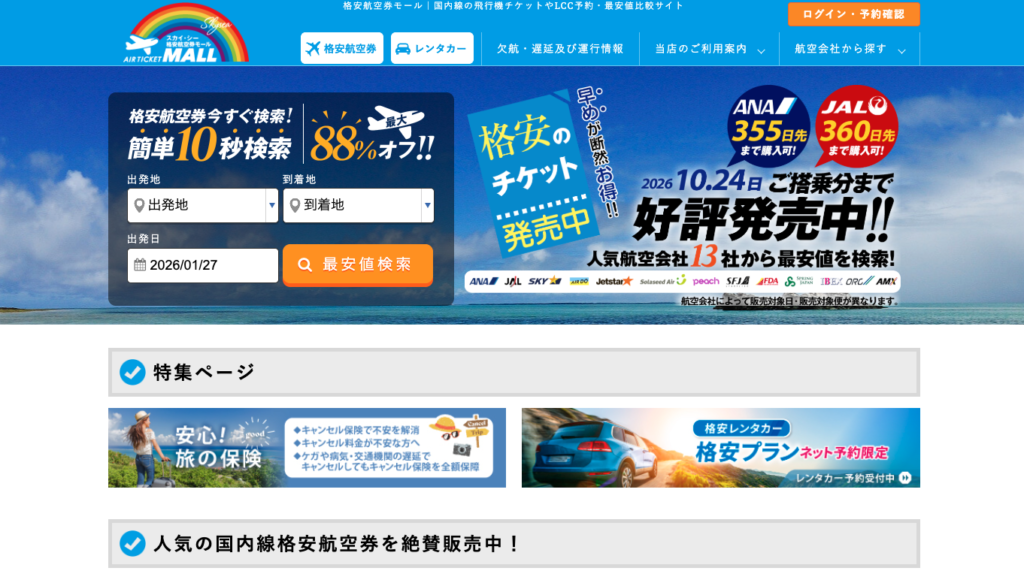This screenshot has width=1024, height=571.
Task: Expand the 当店のご利用案内 menu
Action: click(709, 49)
